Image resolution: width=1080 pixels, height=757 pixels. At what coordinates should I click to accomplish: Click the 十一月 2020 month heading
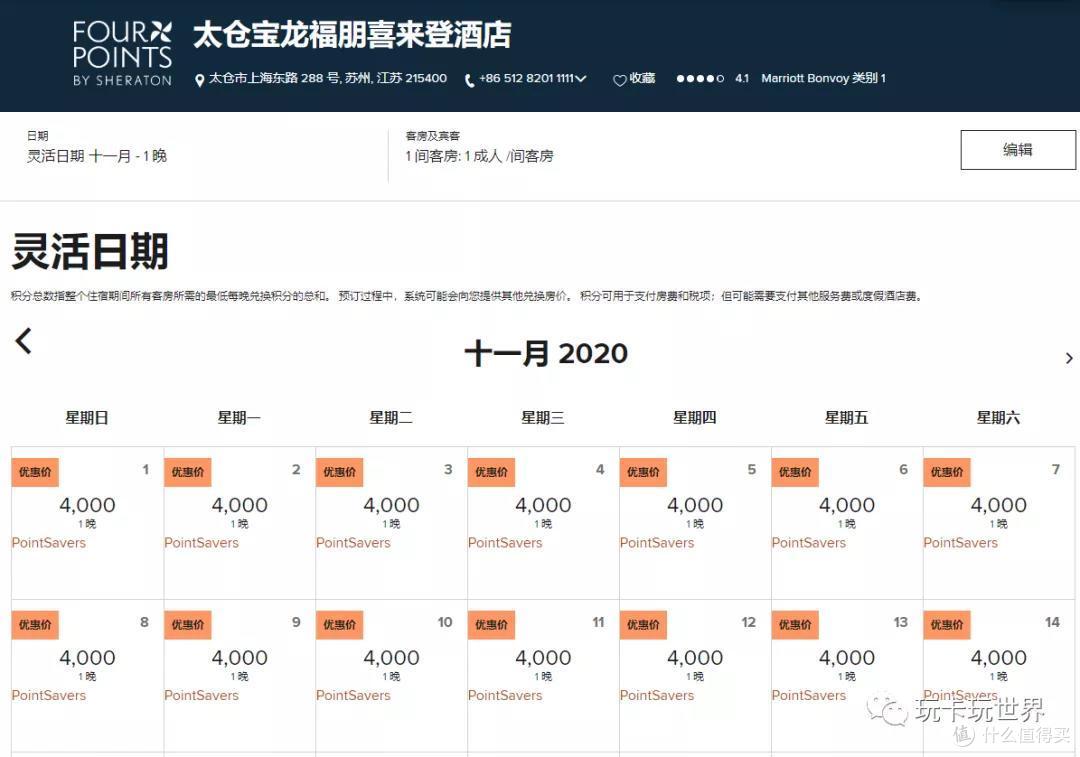point(546,353)
